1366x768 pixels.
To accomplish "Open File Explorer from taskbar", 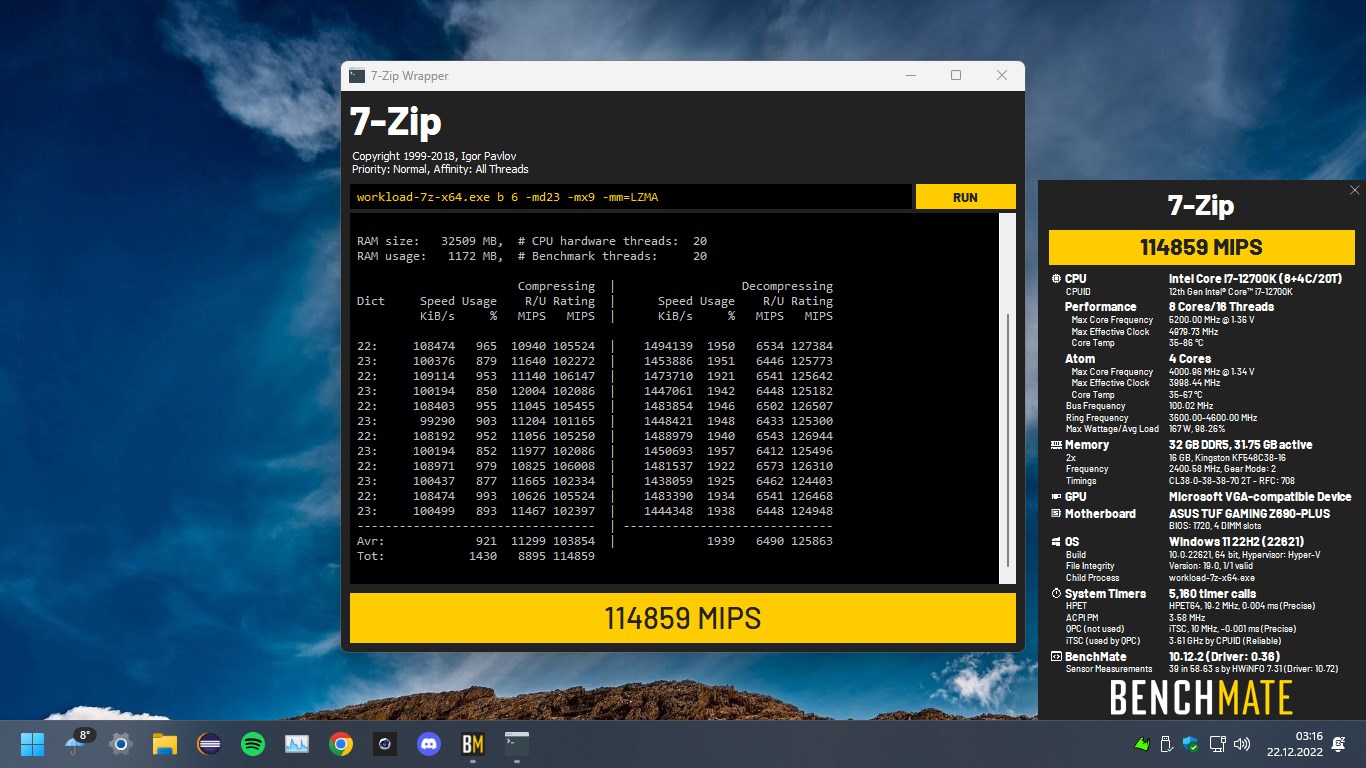I will click(165, 744).
